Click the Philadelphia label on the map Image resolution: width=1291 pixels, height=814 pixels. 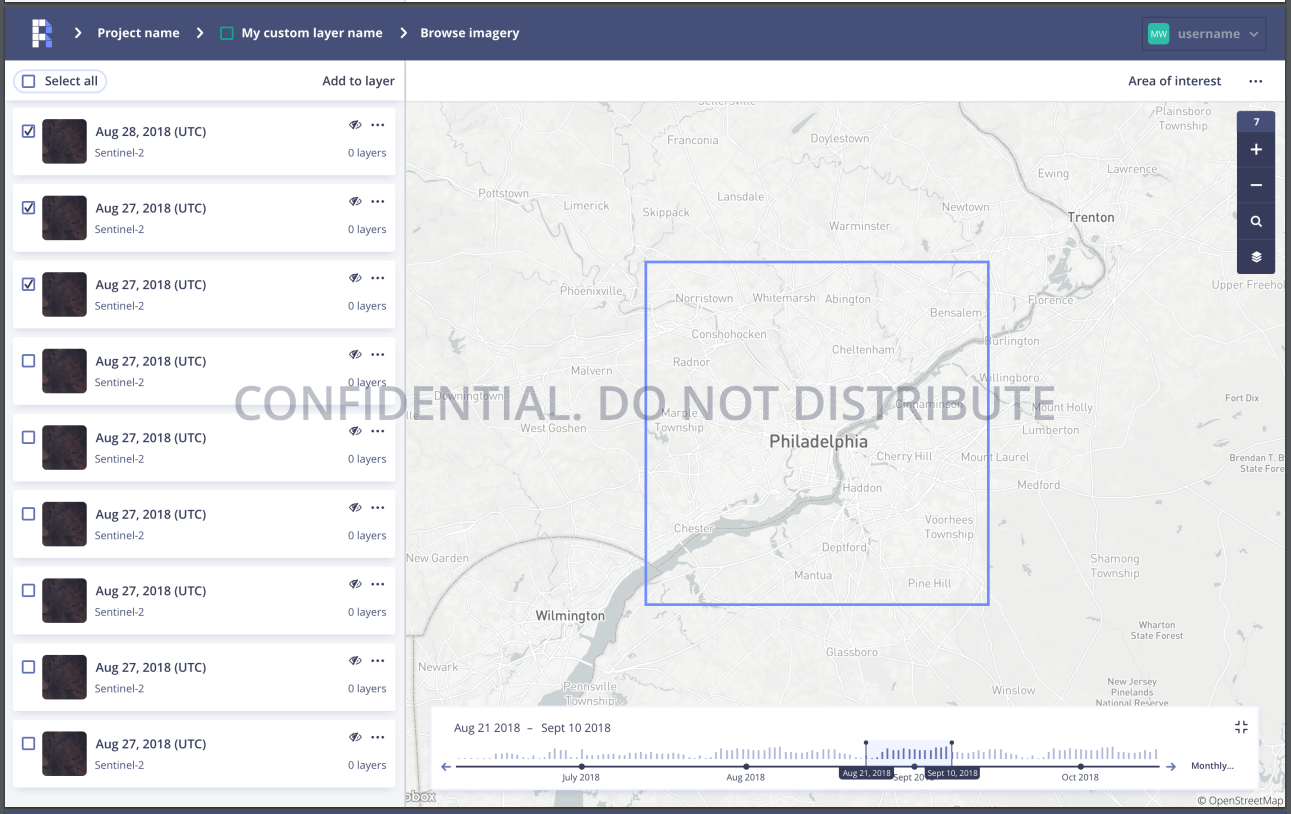point(818,441)
